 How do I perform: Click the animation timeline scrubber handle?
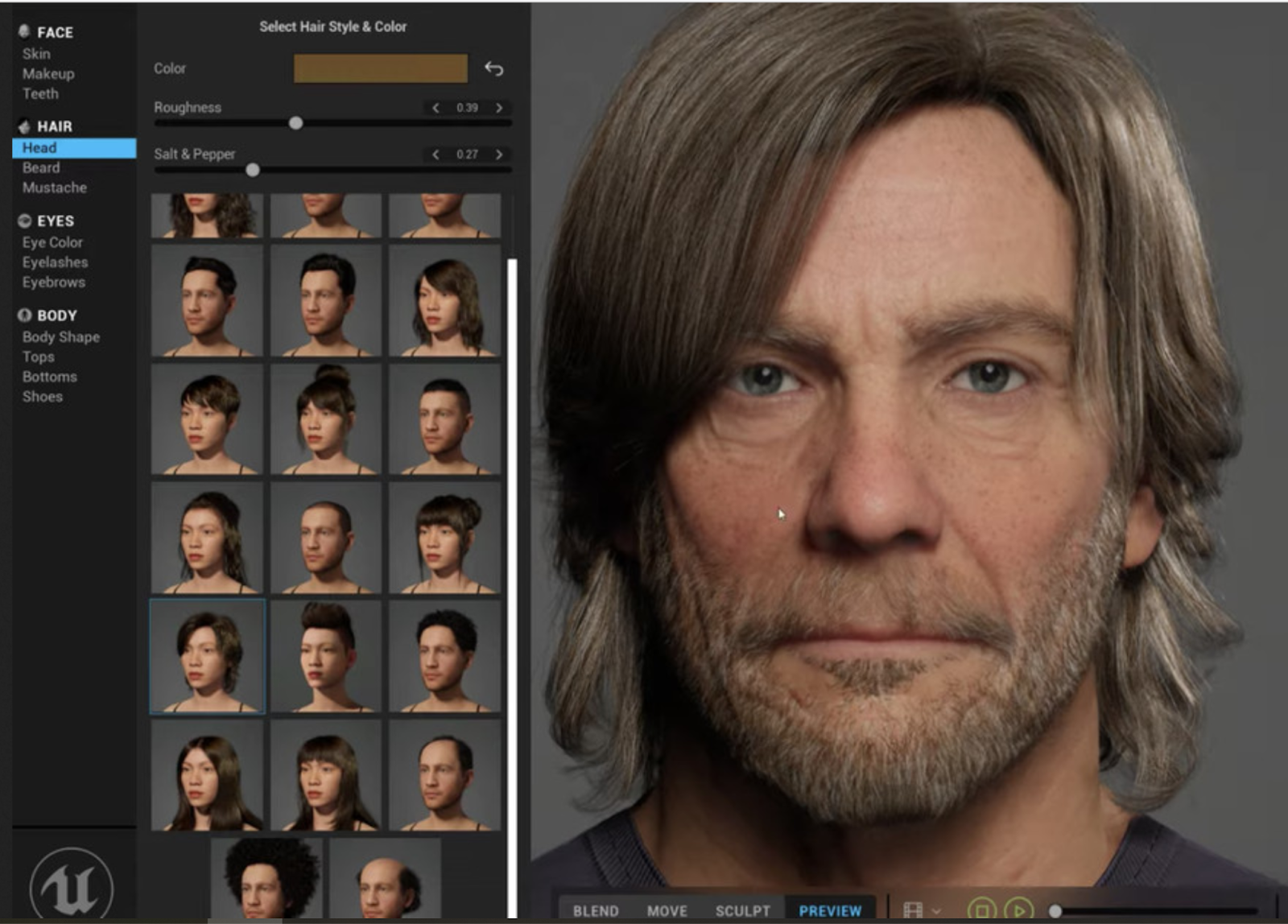coord(1055,911)
